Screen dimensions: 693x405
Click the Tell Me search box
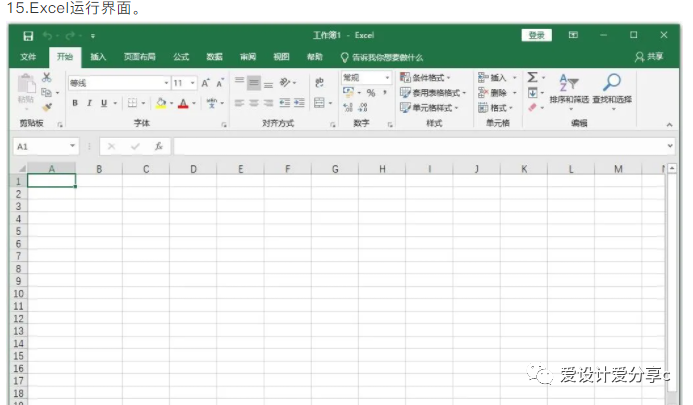pyautogui.click(x=382, y=57)
